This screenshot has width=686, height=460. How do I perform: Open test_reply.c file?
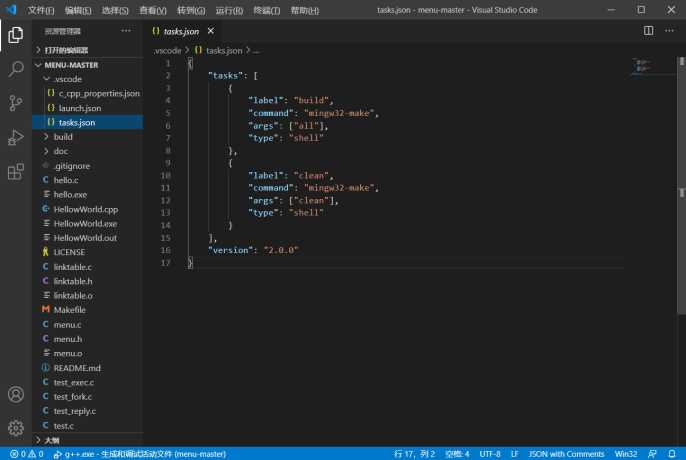[88, 411]
